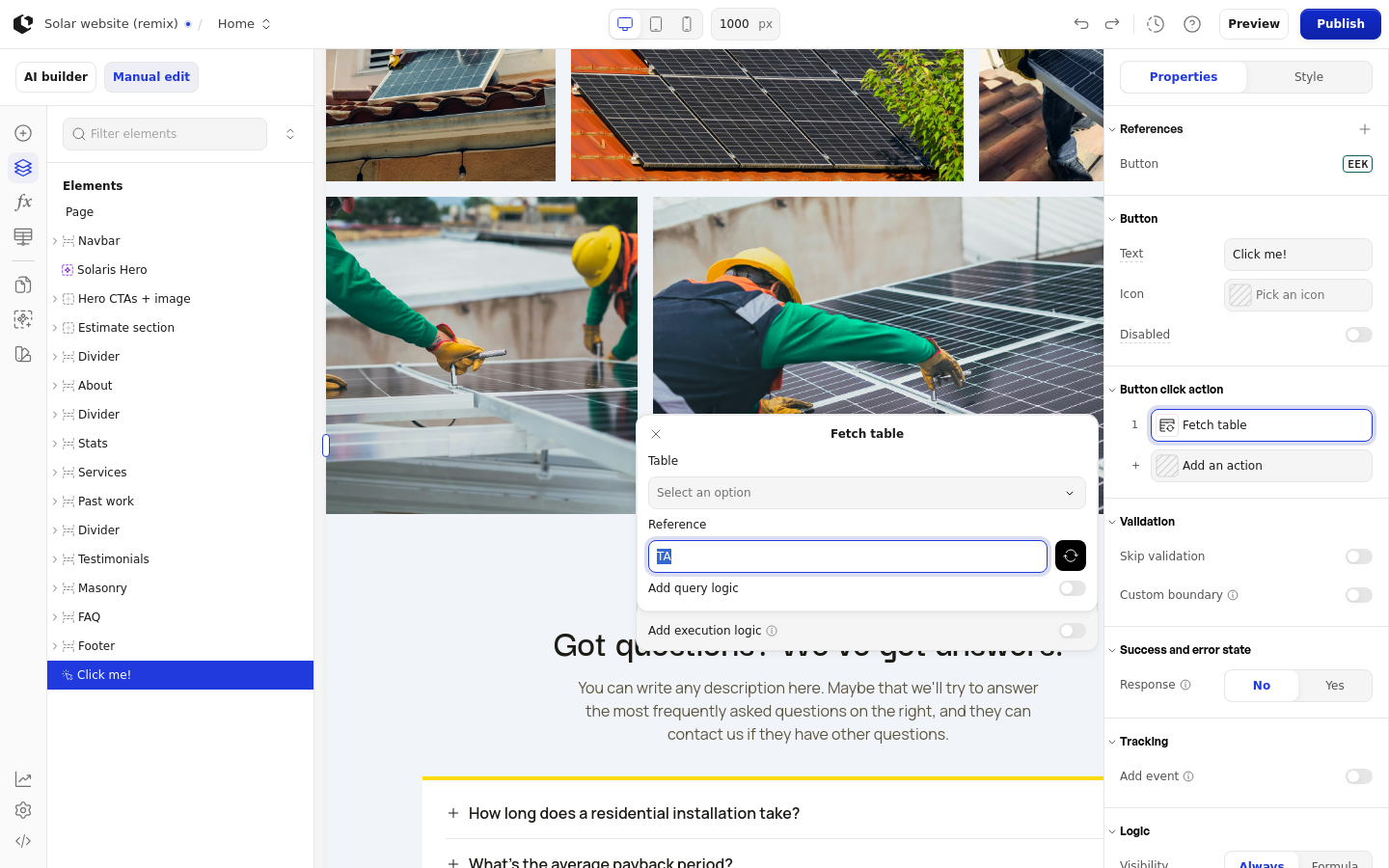Click the button Text input field

[x=1298, y=255]
